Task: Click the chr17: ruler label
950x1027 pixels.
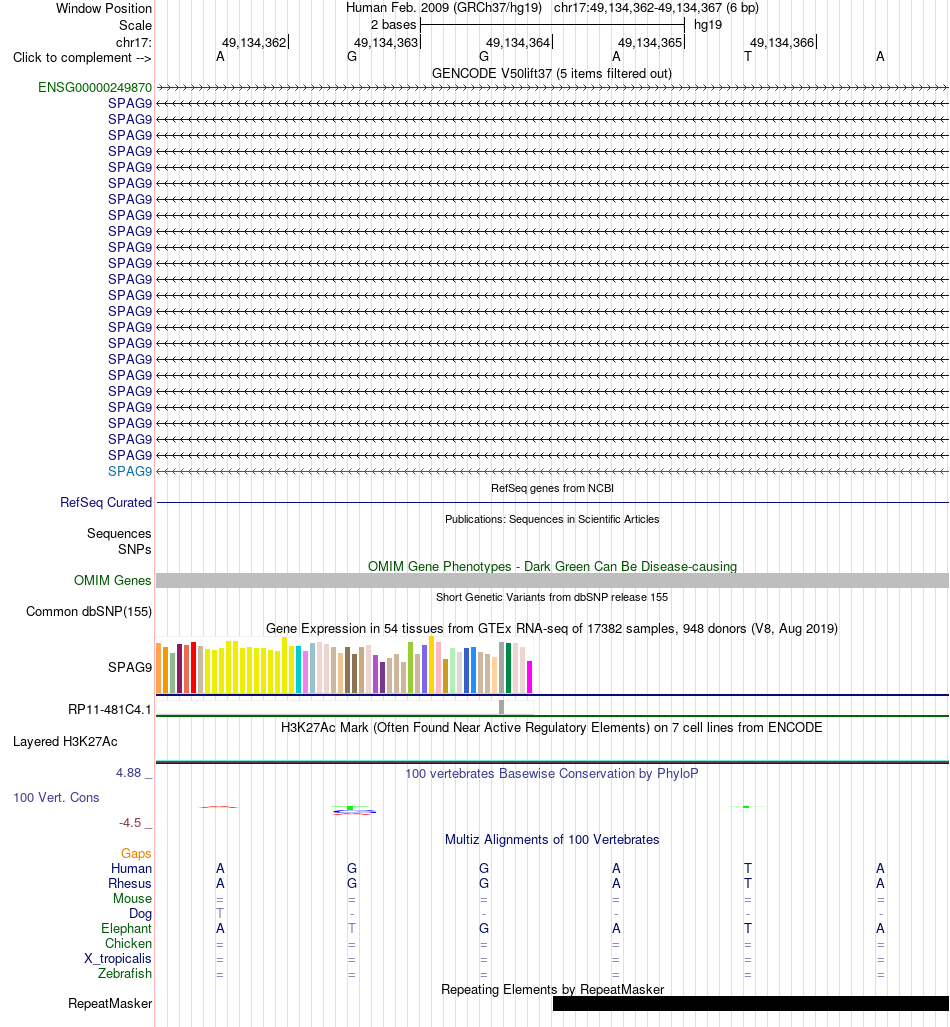Action: [x=134, y=43]
